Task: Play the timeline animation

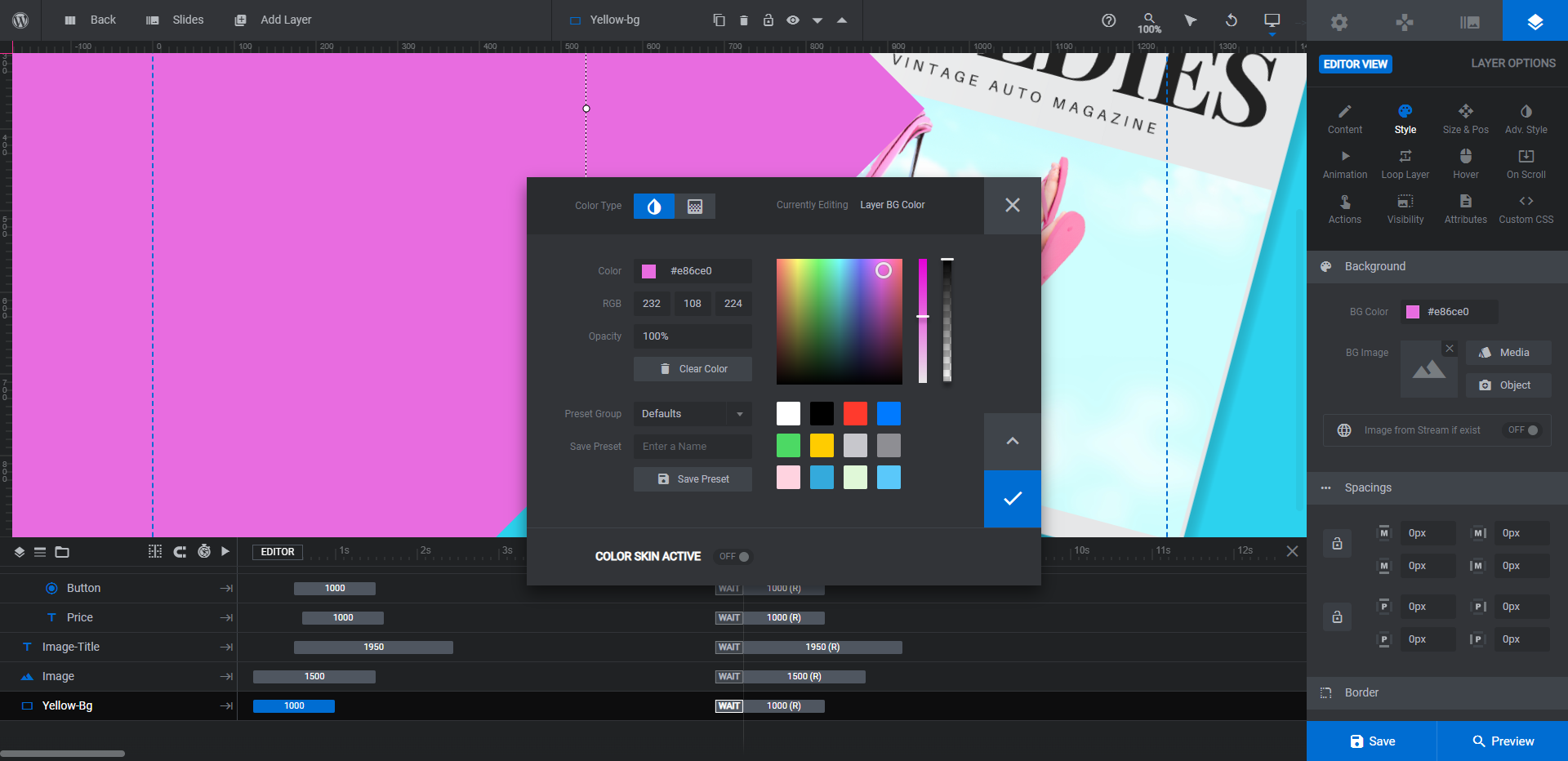Action: 225,552
